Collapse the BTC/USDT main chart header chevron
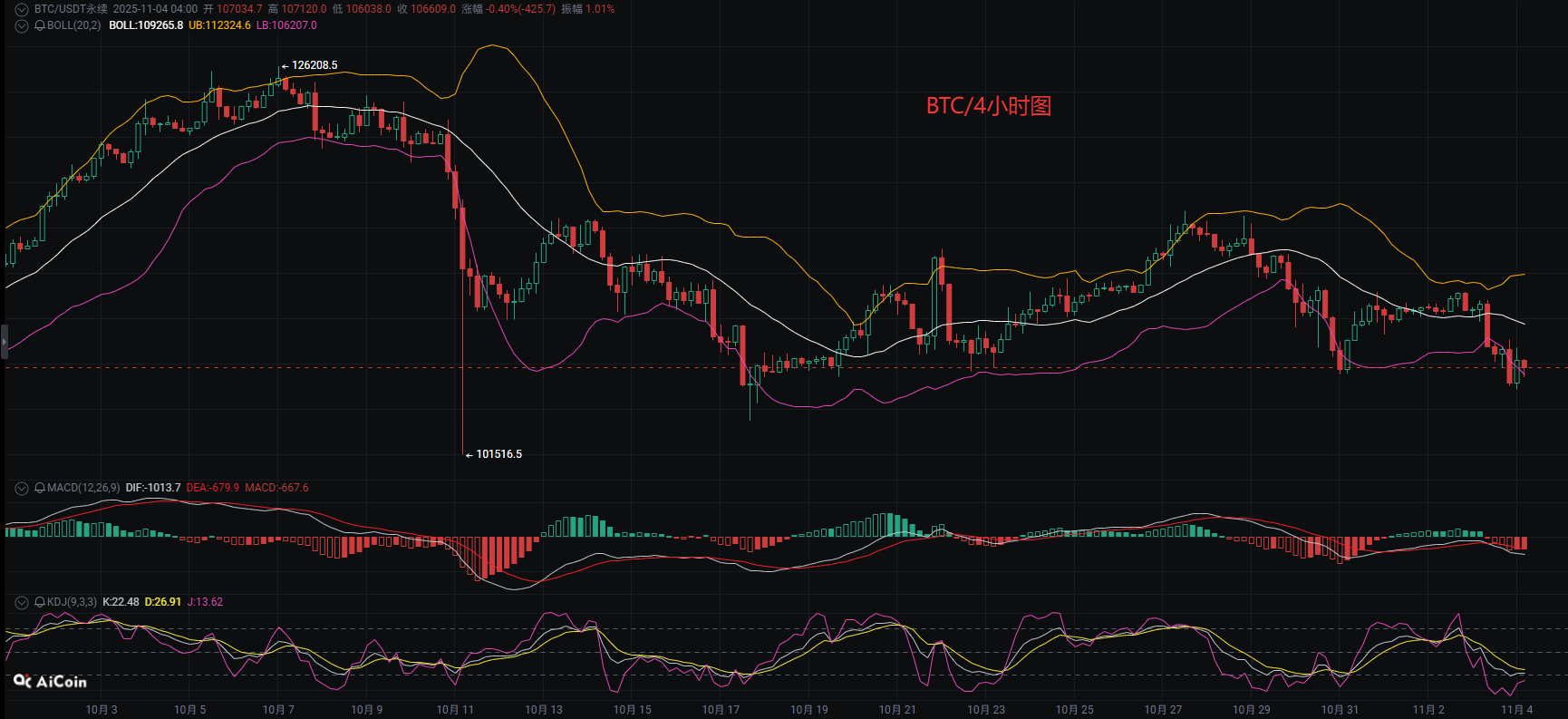This screenshot has height=719, width=1568. click(x=21, y=9)
